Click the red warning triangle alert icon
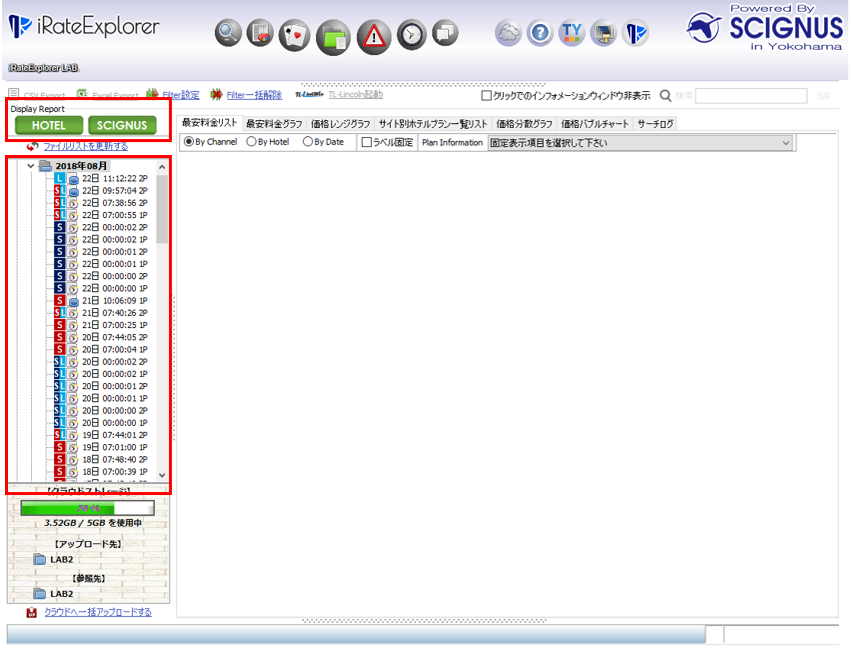The image size is (851, 652). (x=373, y=35)
